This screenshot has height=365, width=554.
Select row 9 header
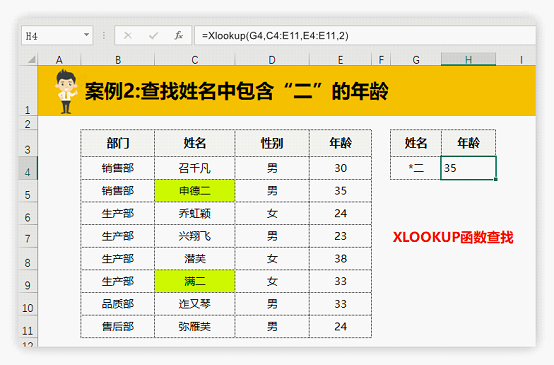click(x=28, y=281)
